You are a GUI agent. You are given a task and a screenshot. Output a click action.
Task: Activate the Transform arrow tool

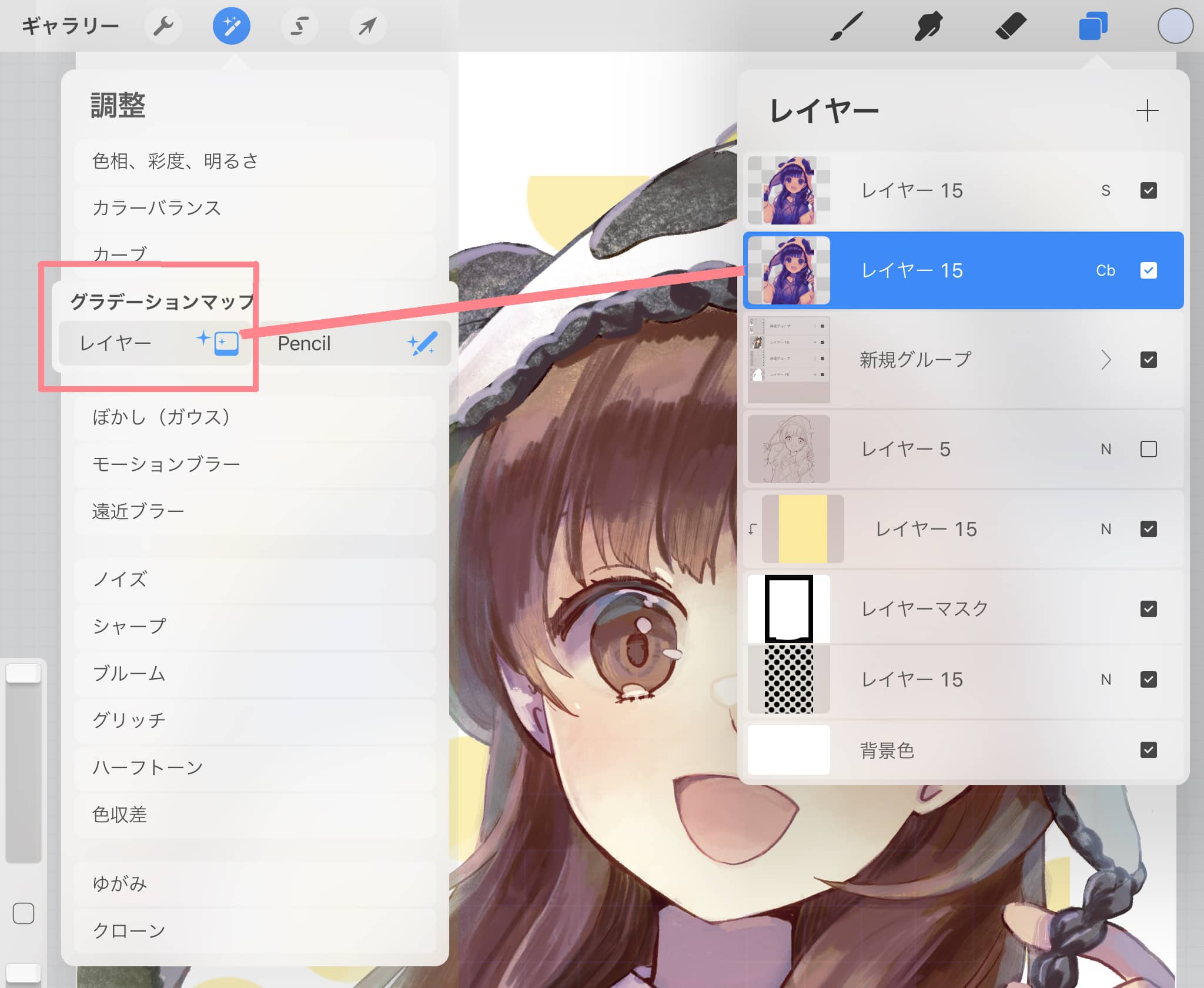click(368, 26)
